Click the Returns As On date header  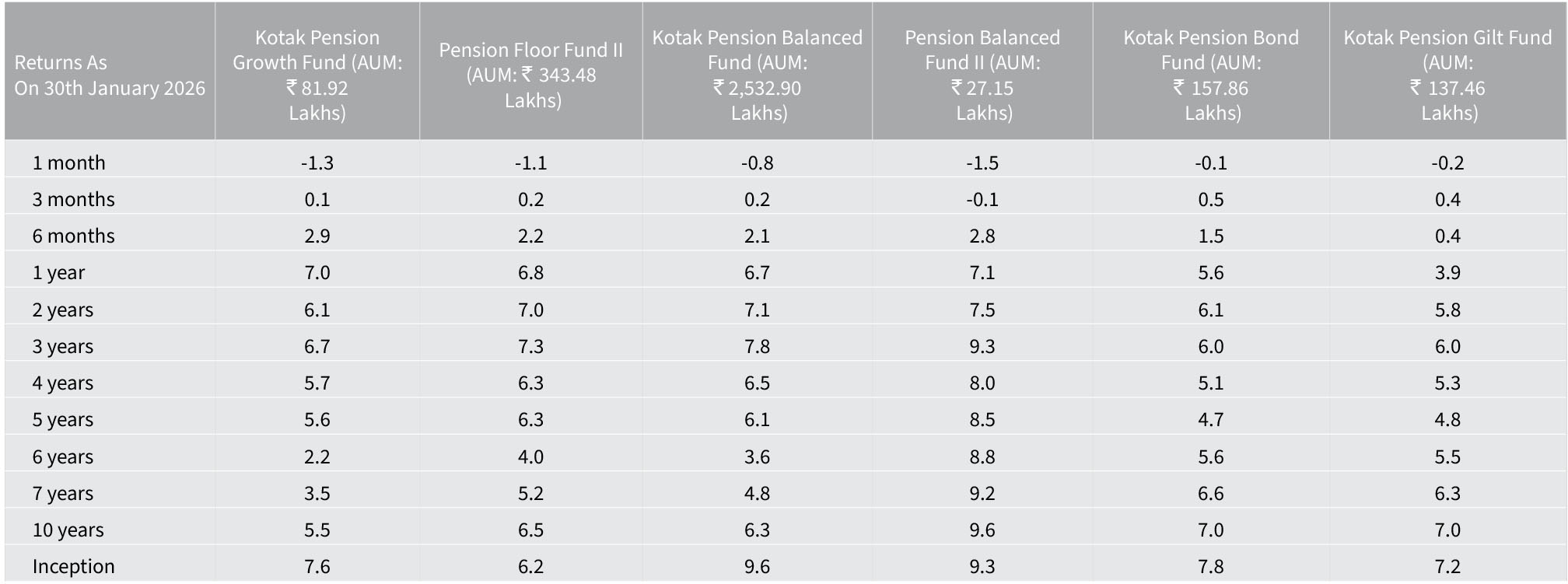[110, 75]
